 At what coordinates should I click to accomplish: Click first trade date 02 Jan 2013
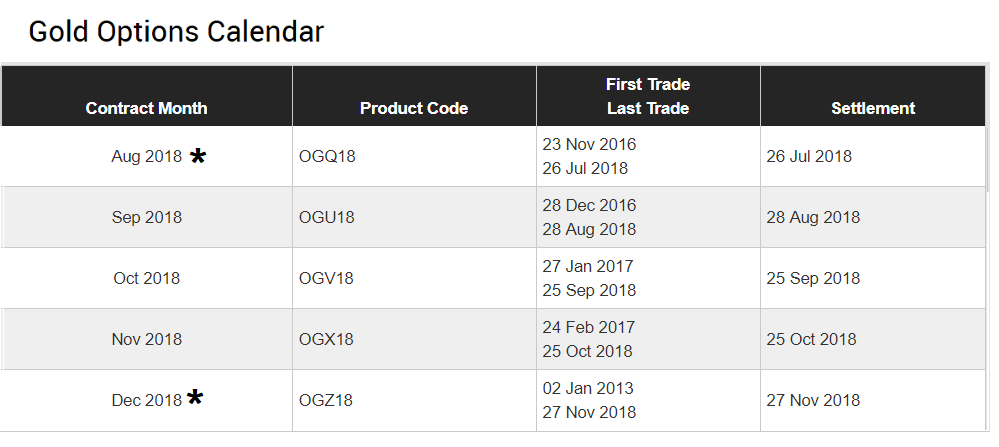tap(588, 388)
